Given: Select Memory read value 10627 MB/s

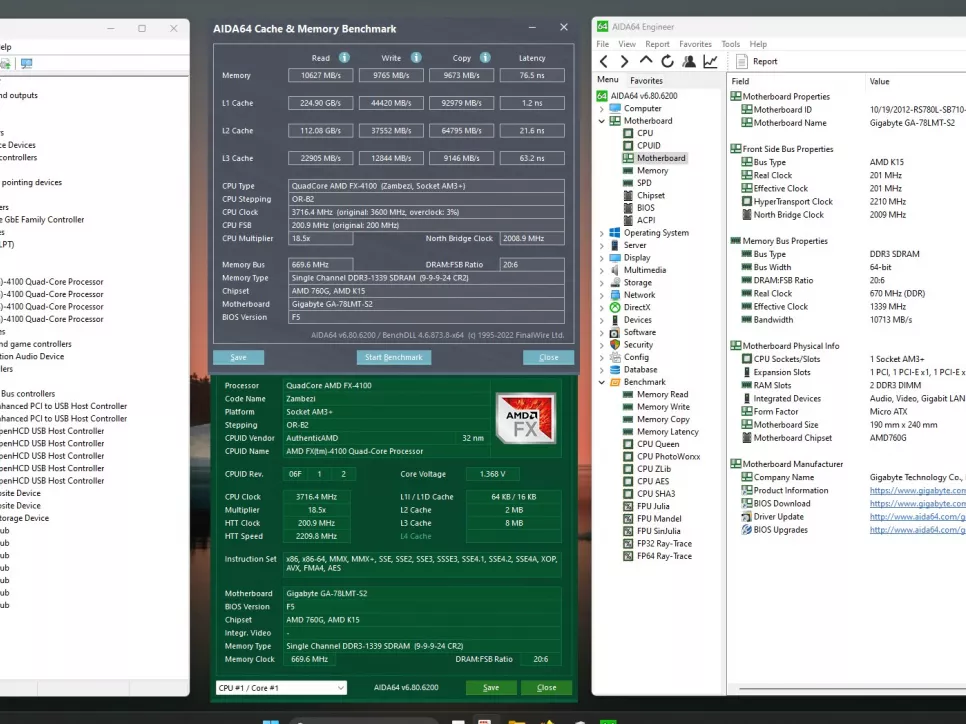Looking at the screenshot, I should pyautogui.click(x=320, y=75).
